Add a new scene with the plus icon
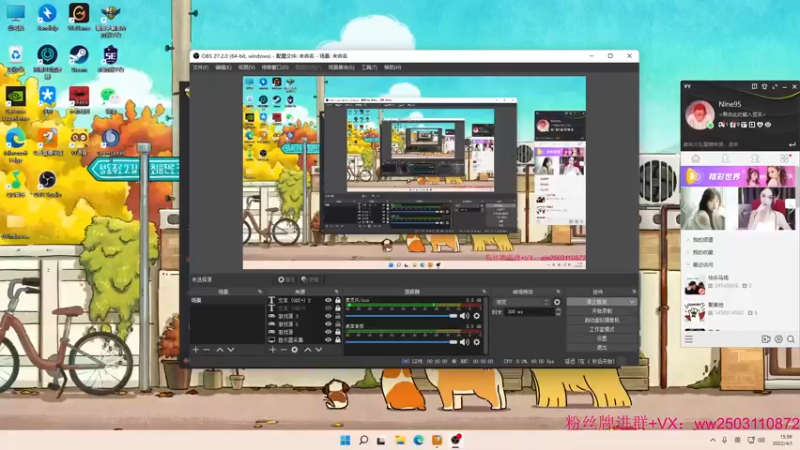 (x=195, y=350)
